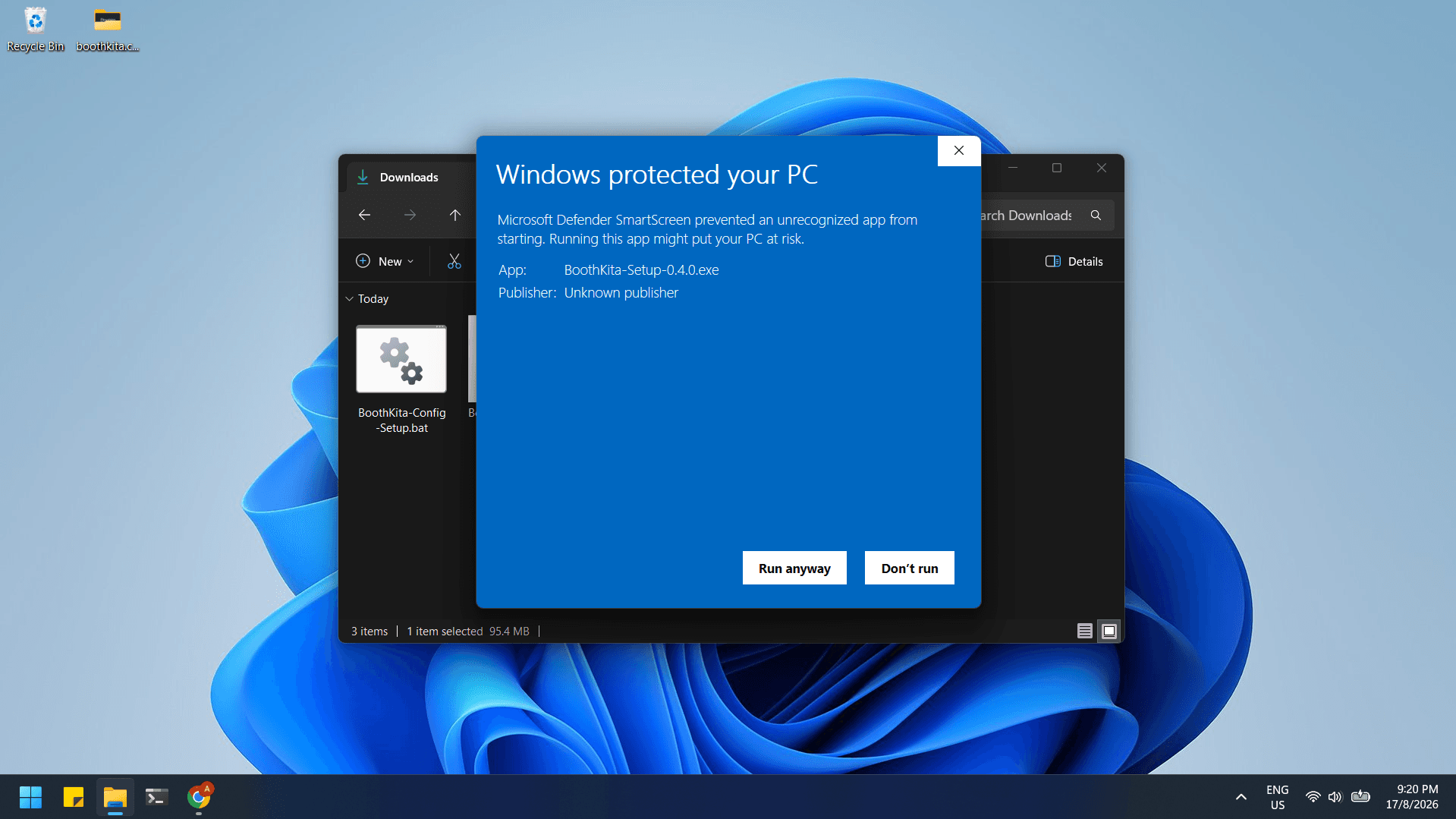Open Chrome from the taskbar
Image resolution: width=1456 pixels, height=819 pixels.
(200, 797)
